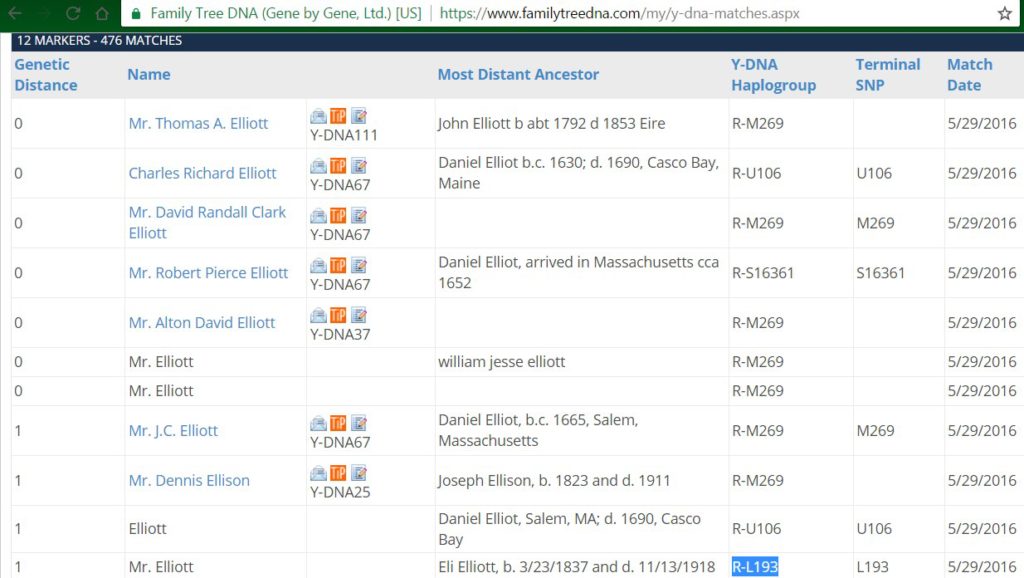Sort by Most Distant Ancestor column
Image resolution: width=1024 pixels, height=578 pixels.
[518, 74]
